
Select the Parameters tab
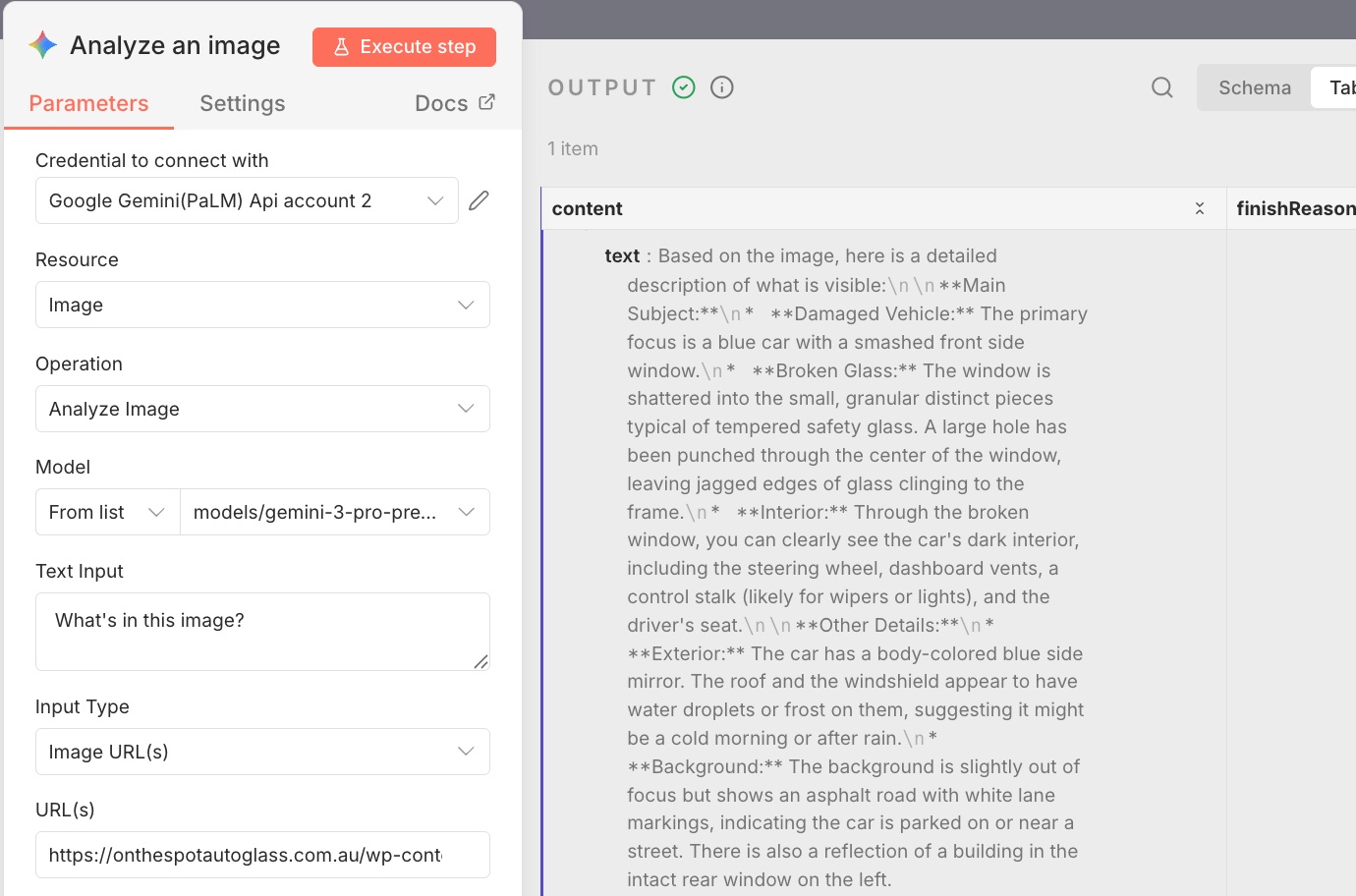[88, 103]
